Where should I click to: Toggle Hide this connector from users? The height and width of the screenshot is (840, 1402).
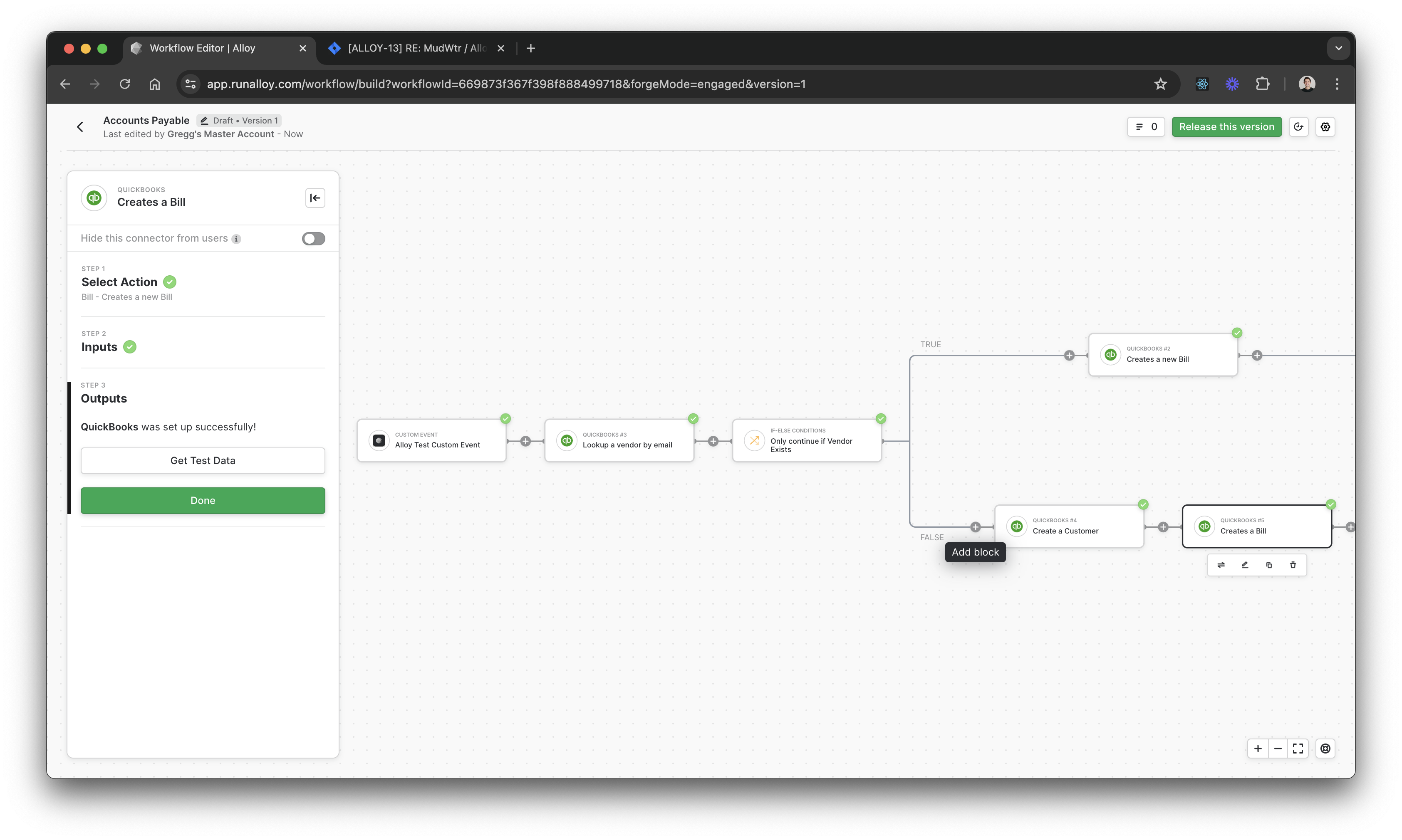point(313,238)
